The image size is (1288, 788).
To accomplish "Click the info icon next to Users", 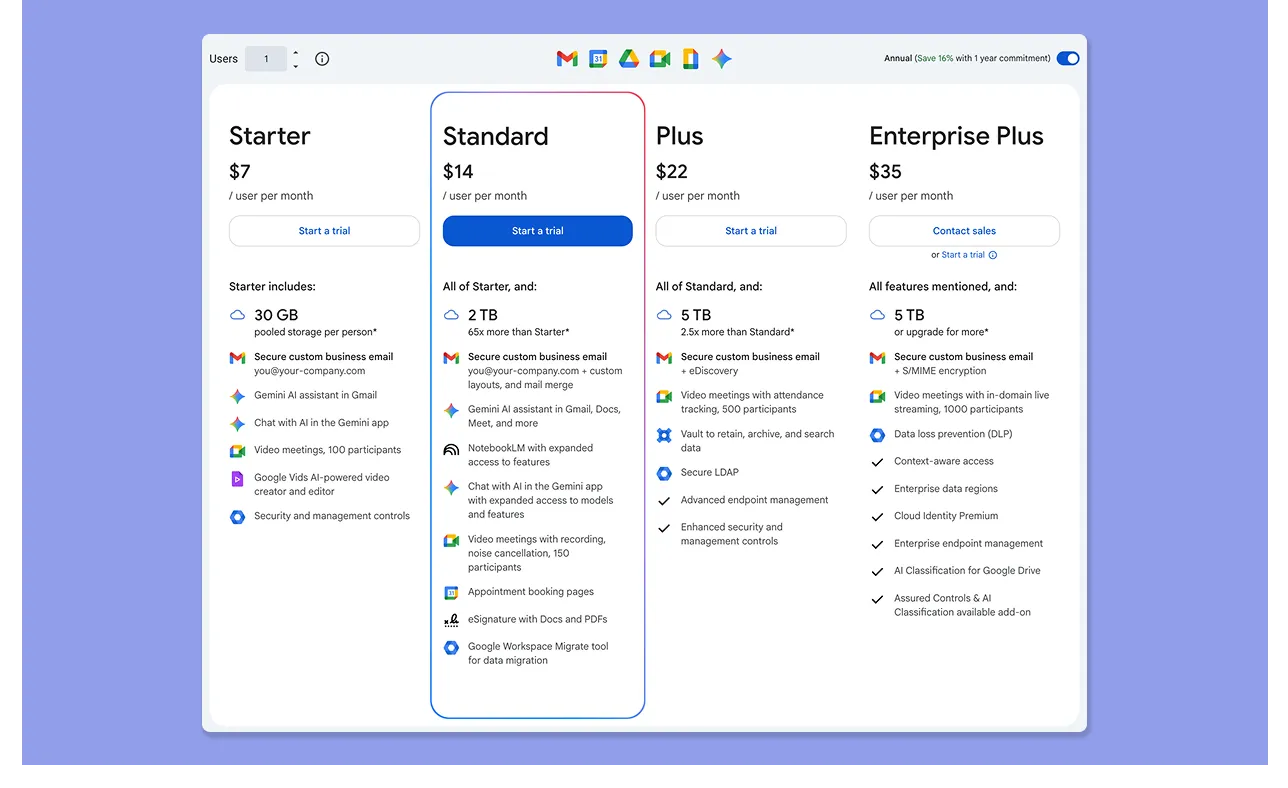I will (321, 58).
